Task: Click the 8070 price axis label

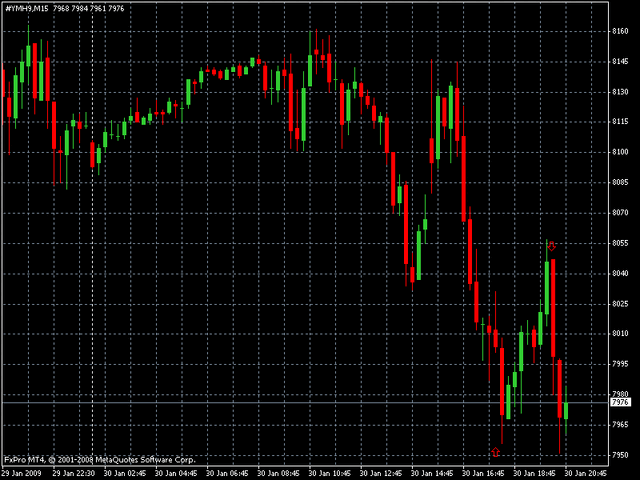Action: click(x=620, y=213)
